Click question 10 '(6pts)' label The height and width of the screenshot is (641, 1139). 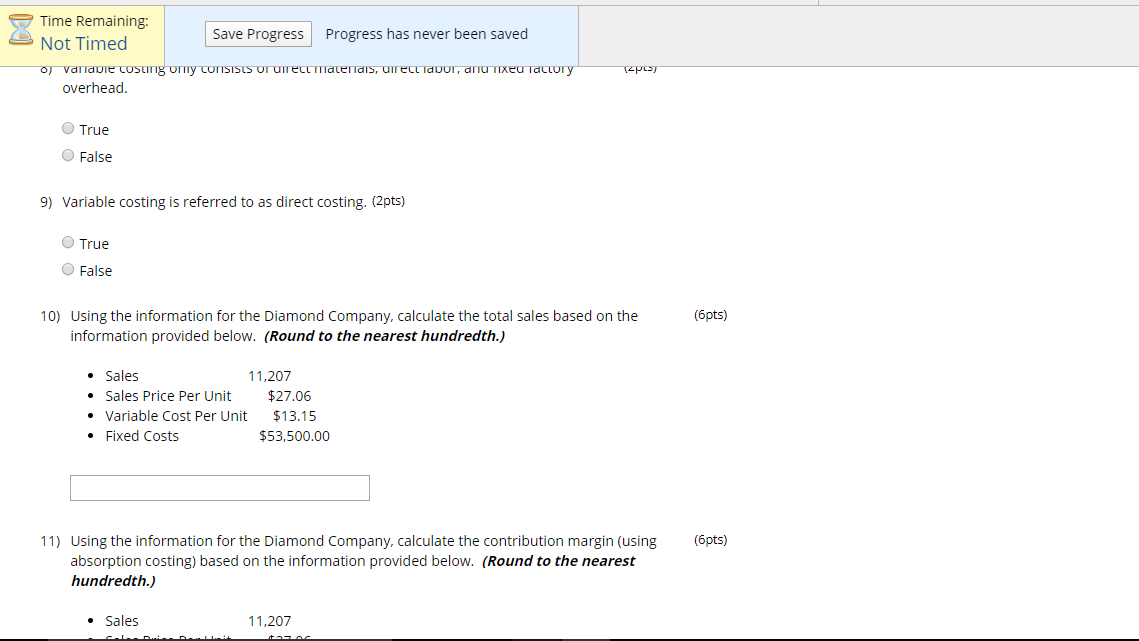pos(710,315)
